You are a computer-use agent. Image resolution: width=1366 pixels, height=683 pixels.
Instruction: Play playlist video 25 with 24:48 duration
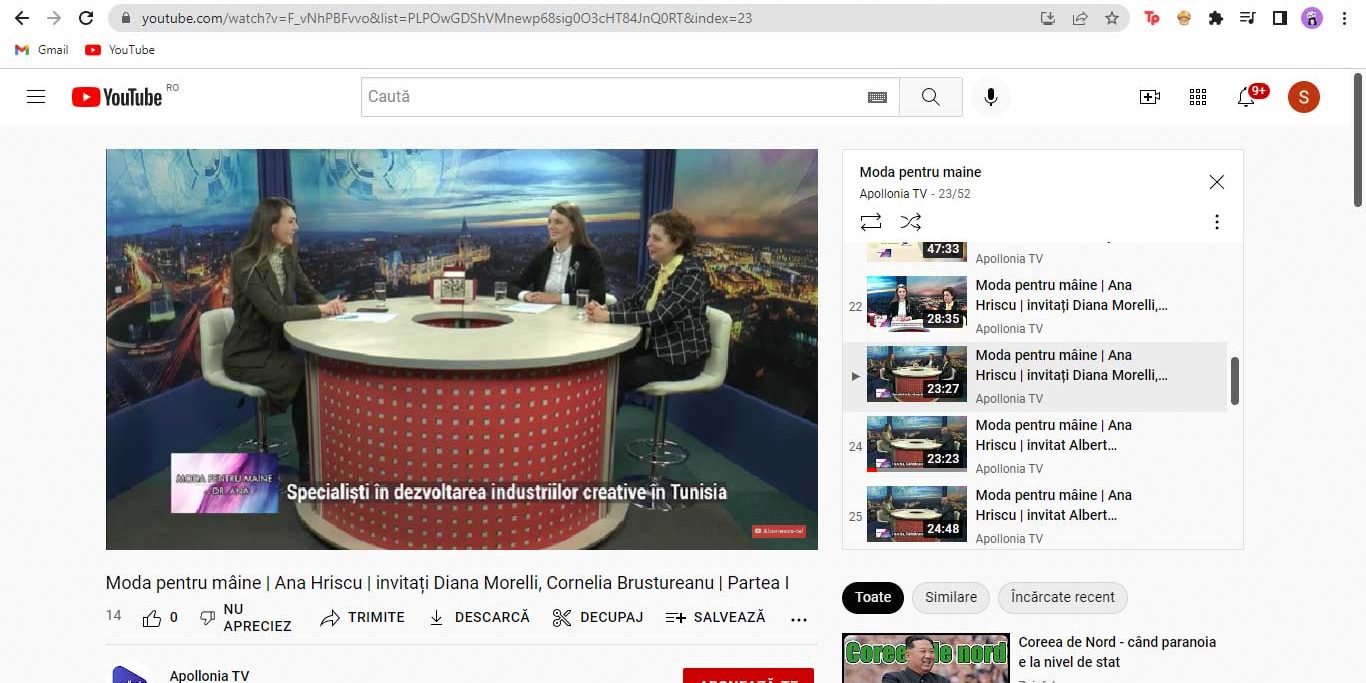1035,515
